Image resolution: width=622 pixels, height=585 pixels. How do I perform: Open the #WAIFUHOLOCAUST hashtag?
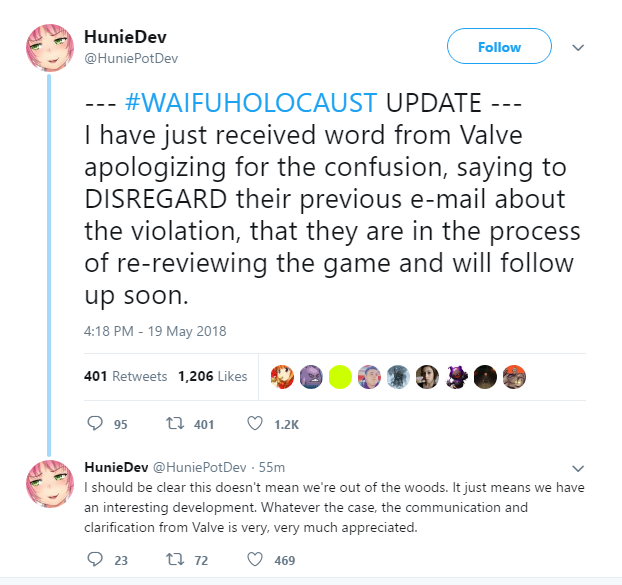tap(251, 102)
